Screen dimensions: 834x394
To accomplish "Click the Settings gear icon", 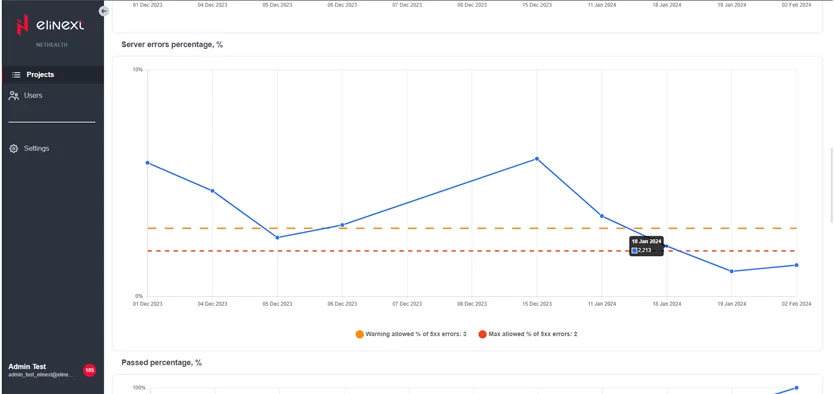I will (x=14, y=149).
